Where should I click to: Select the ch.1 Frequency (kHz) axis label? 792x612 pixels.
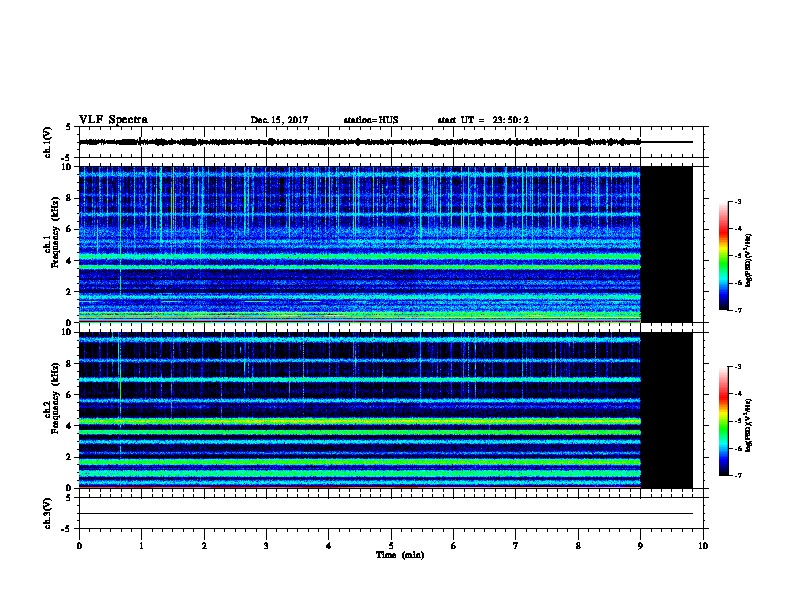52,232
